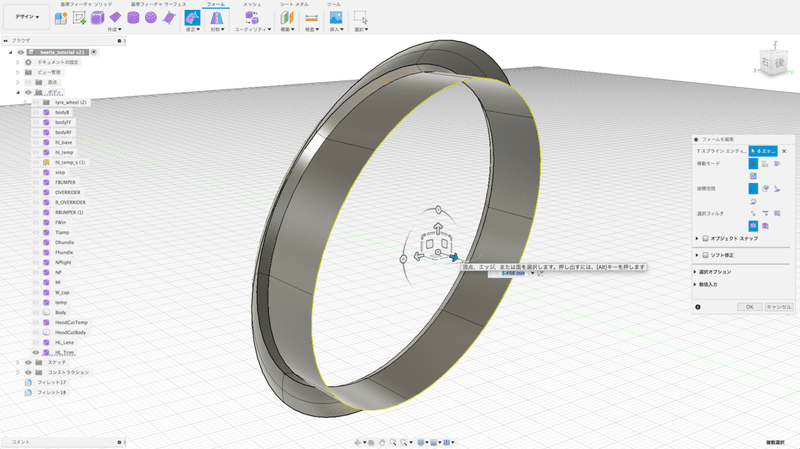This screenshot has width=800, height=449.
Task: Click the Construct (構築) plane icon
Action: coord(287,18)
